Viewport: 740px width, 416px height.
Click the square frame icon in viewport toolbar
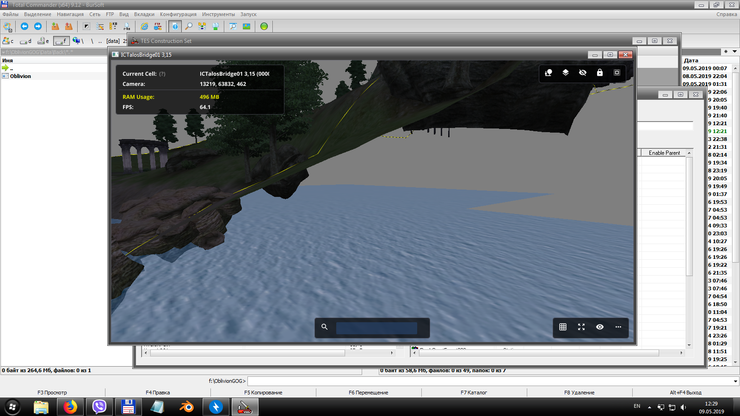point(617,73)
